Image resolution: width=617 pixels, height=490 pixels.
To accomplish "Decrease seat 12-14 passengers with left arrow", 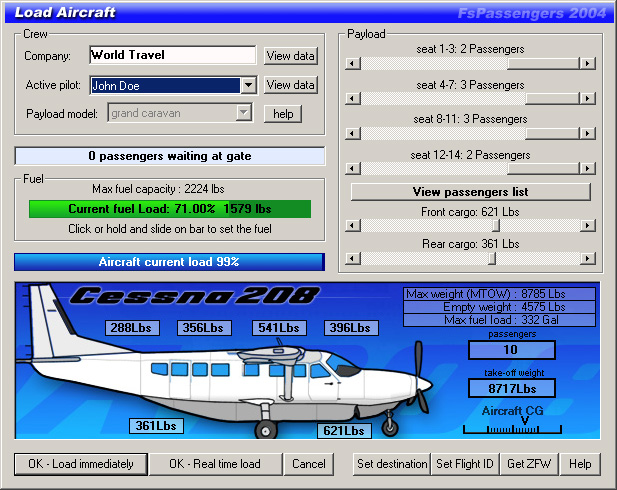I will tap(353, 168).
